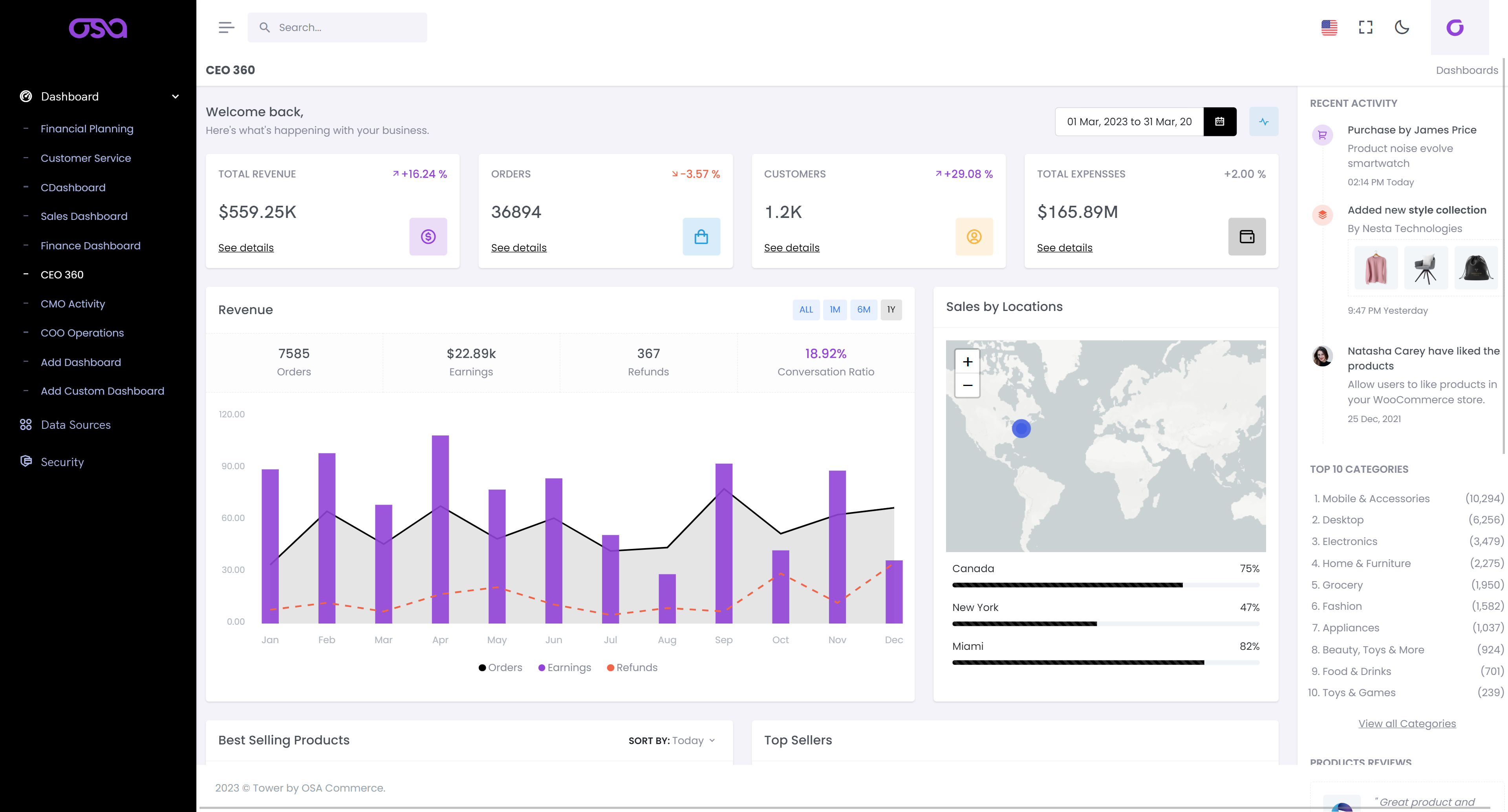Click the US flag language icon
The height and width of the screenshot is (812, 1508).
point(1329,27)
